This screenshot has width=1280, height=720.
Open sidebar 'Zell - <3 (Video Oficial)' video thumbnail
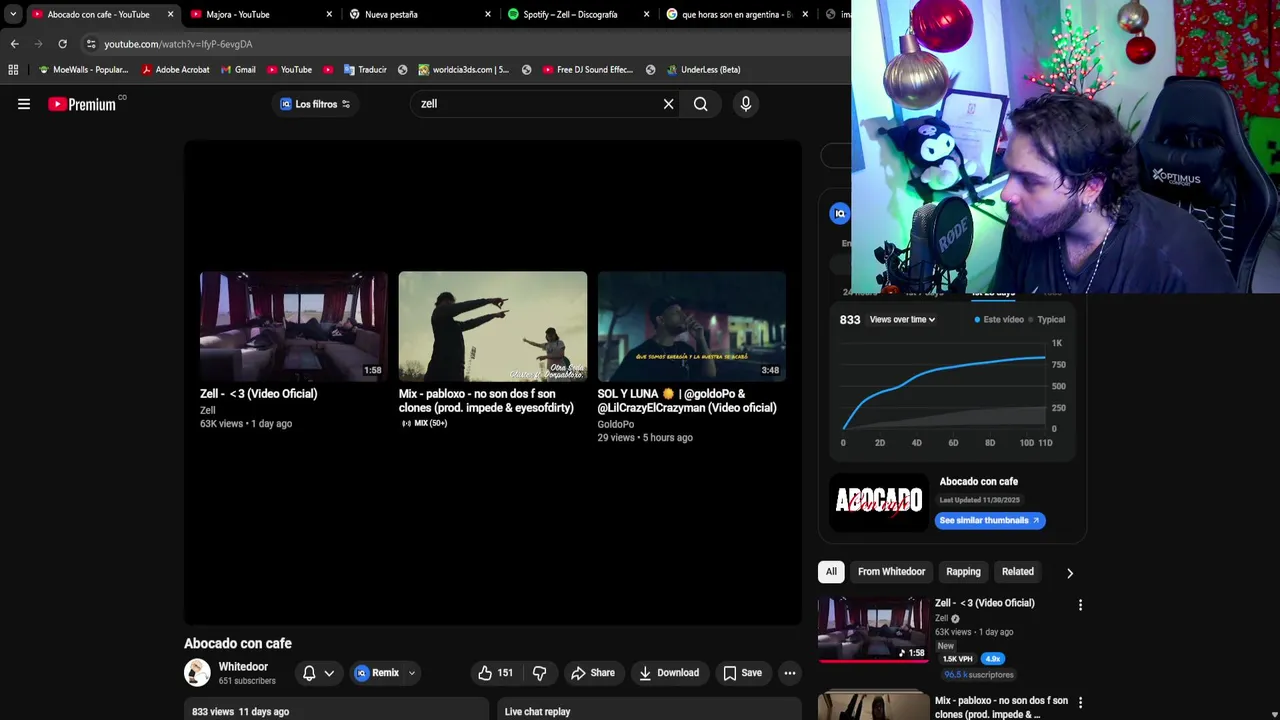[873, 630]
